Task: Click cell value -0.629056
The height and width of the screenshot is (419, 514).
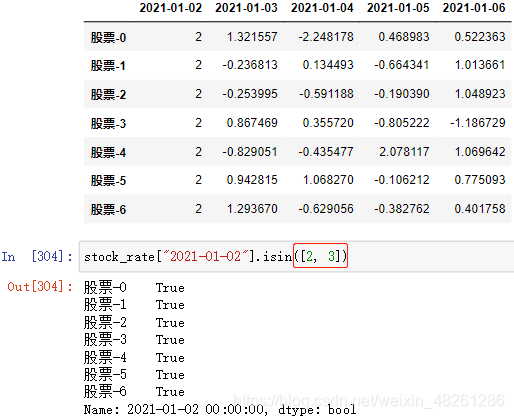Action: [x=326, y=209]
